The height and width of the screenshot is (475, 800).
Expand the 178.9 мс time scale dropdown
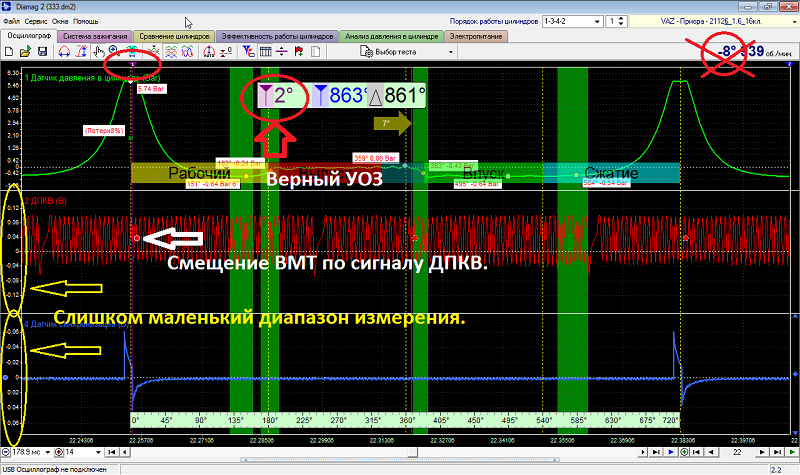47,452
